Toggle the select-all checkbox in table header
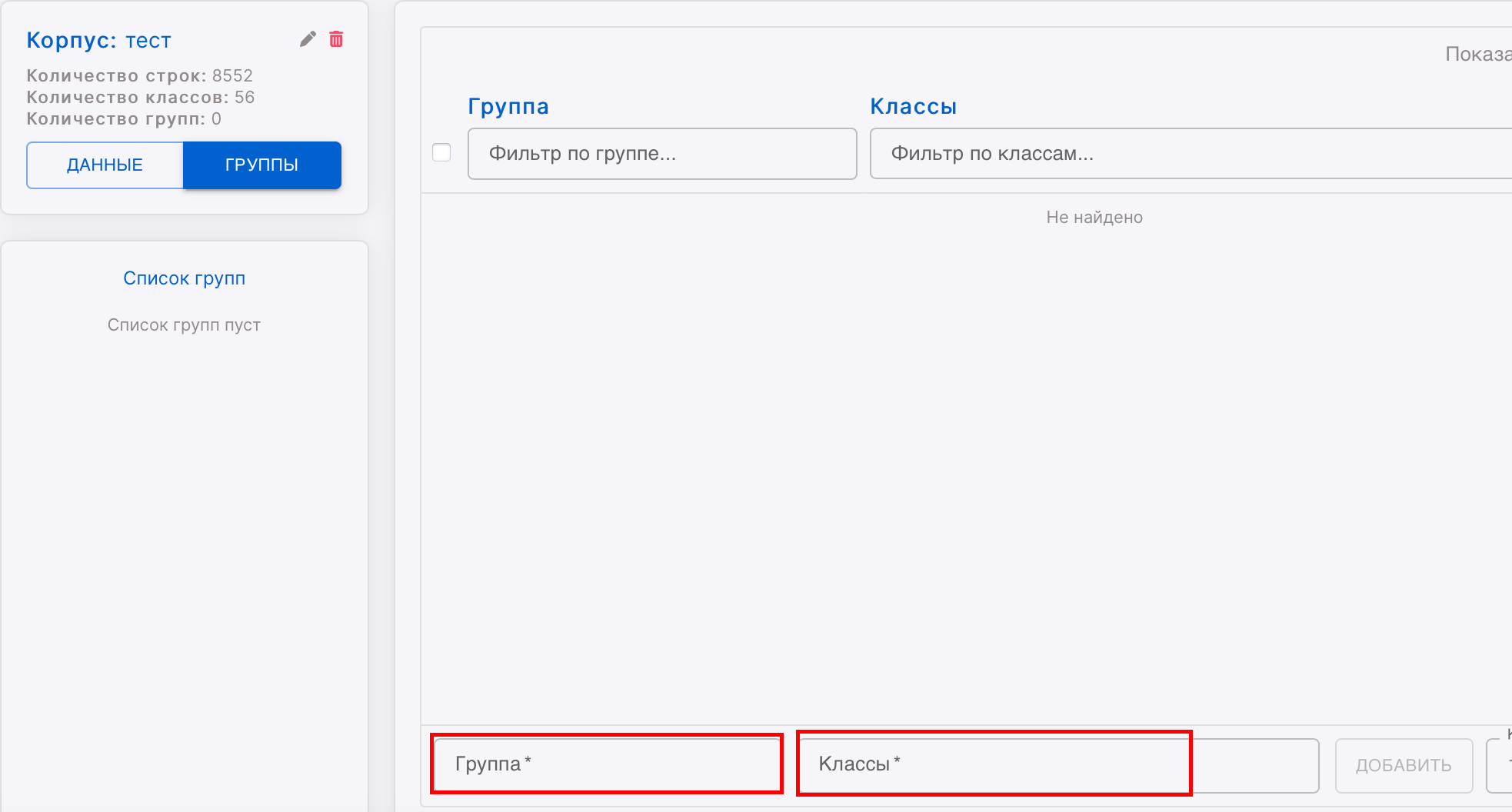Viewport: 1512px width, 812px height. point(441,152)
